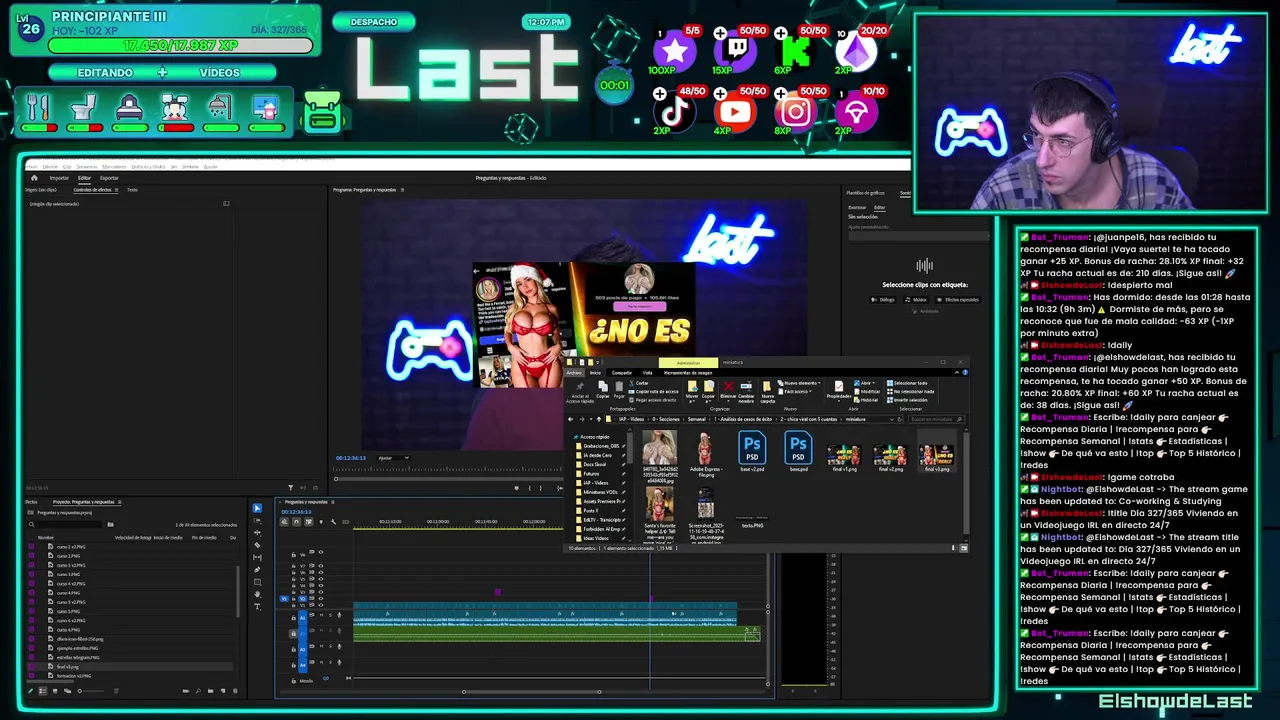Toggle A1 track target button
The height and width of the screenshot is (720, 1280).
302,618
